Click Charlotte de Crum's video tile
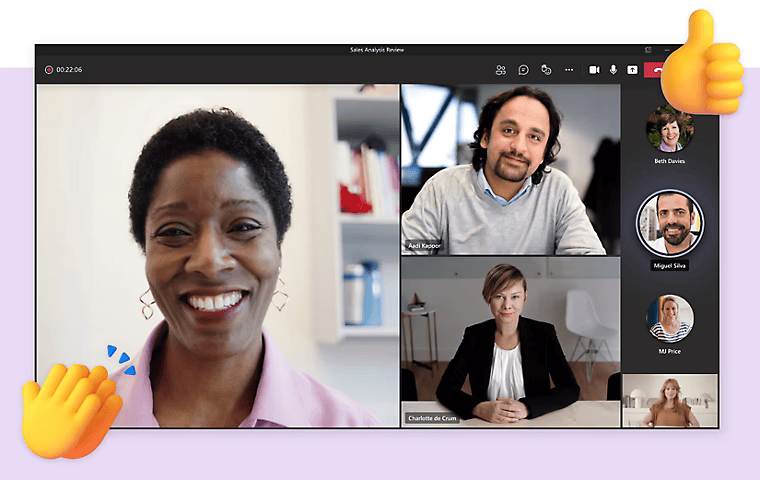The width and height of the screenshot is (760, 480). point(510,342)
